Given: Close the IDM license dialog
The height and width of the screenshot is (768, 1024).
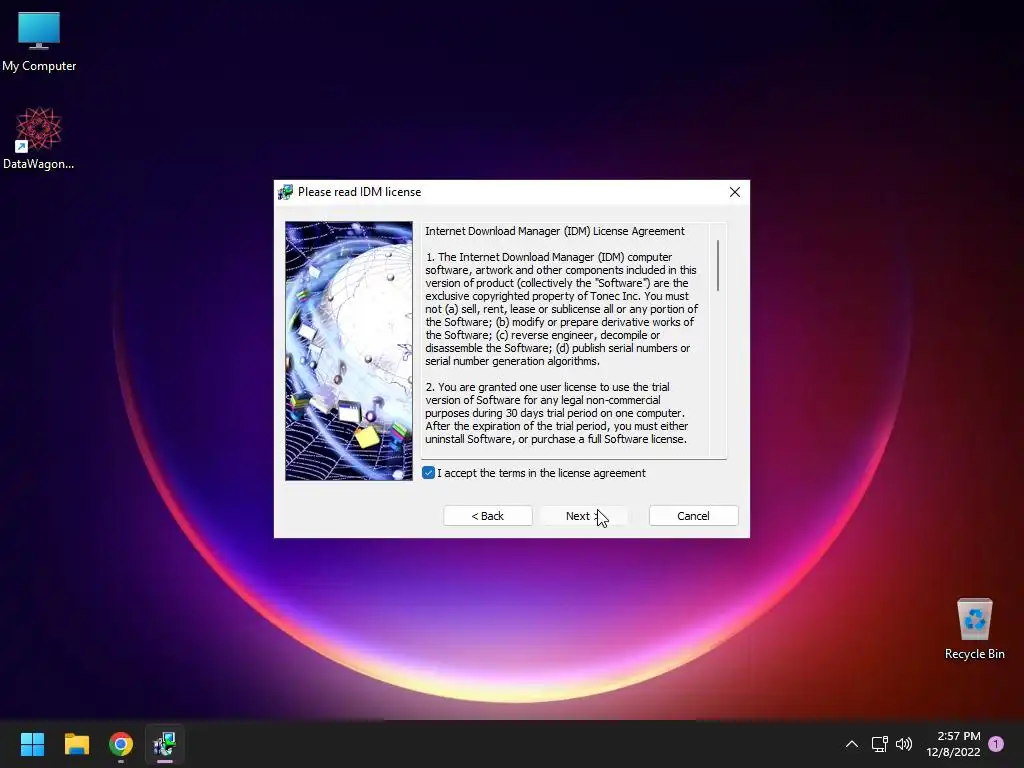Looking at the screenshot, I should click(x=735, y=192).
